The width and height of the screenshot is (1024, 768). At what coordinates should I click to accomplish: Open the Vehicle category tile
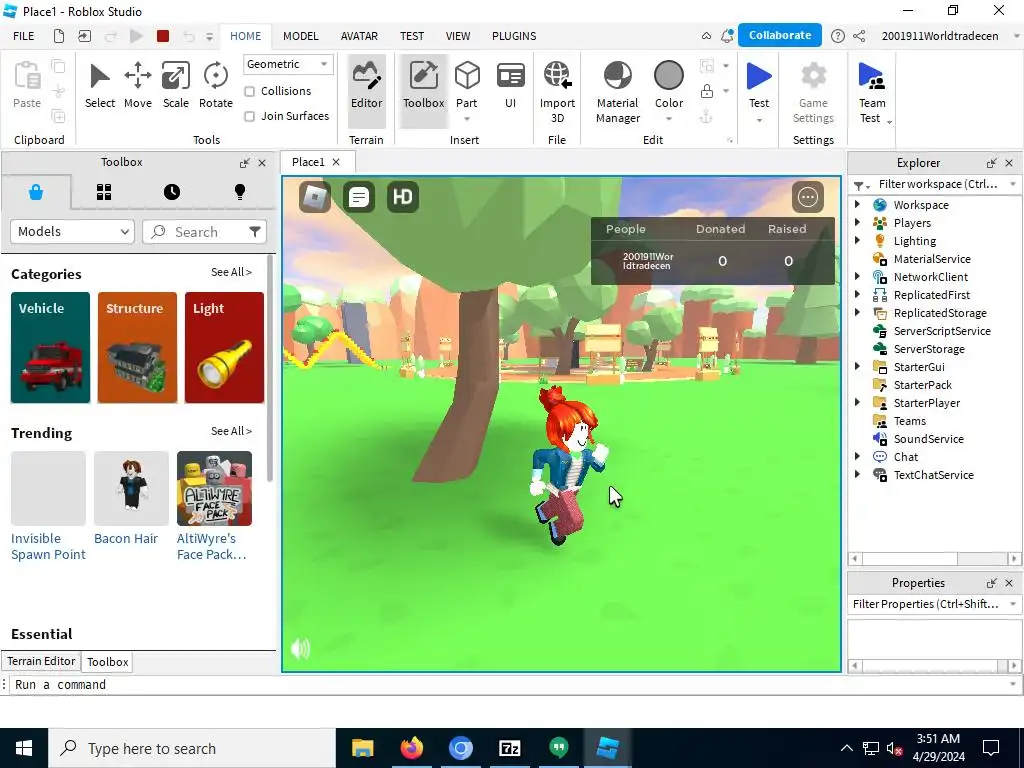(50, 347)
